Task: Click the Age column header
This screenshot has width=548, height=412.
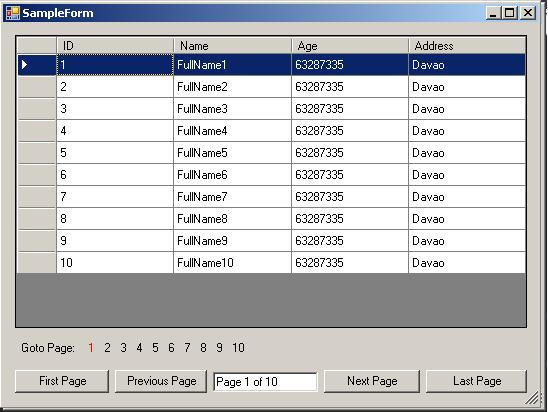Action: (x=349, y=46)
